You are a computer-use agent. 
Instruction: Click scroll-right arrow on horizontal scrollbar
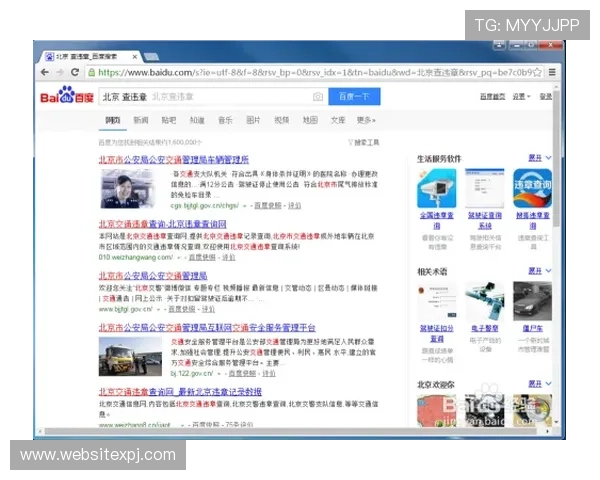(548, 431)
